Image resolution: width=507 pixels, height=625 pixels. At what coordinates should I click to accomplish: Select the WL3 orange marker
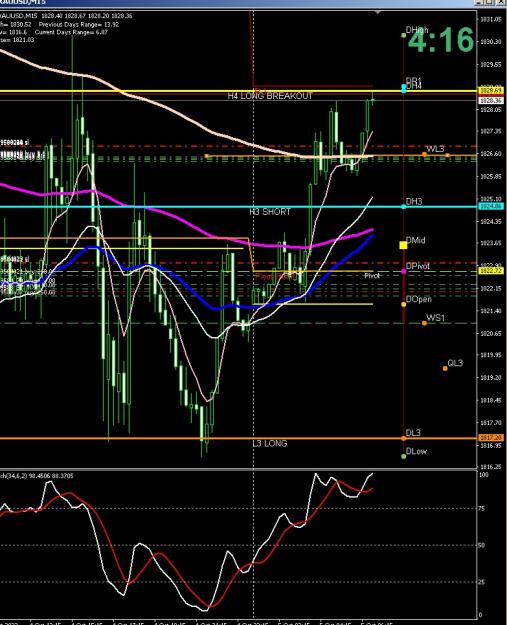(x=424, y=154)
